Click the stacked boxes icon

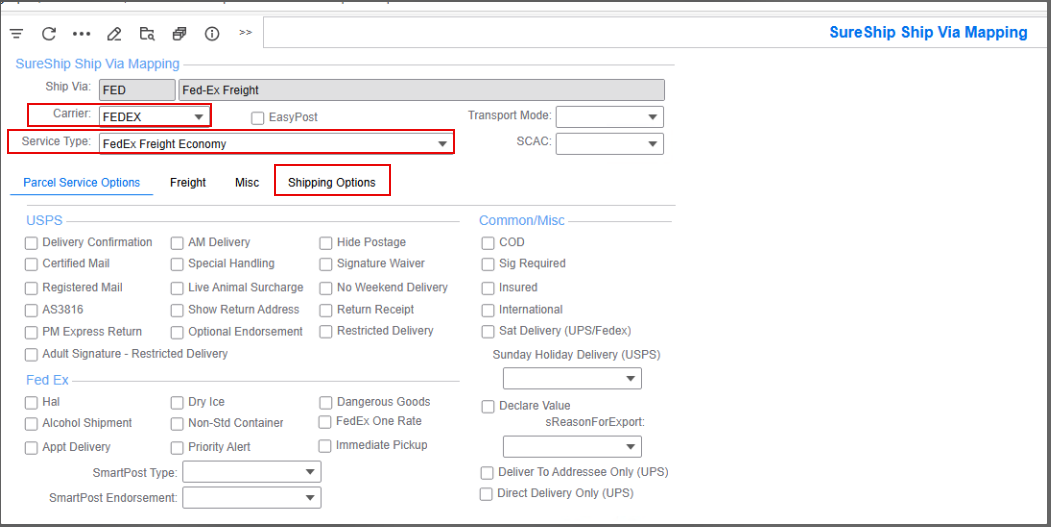coord(179,33)
